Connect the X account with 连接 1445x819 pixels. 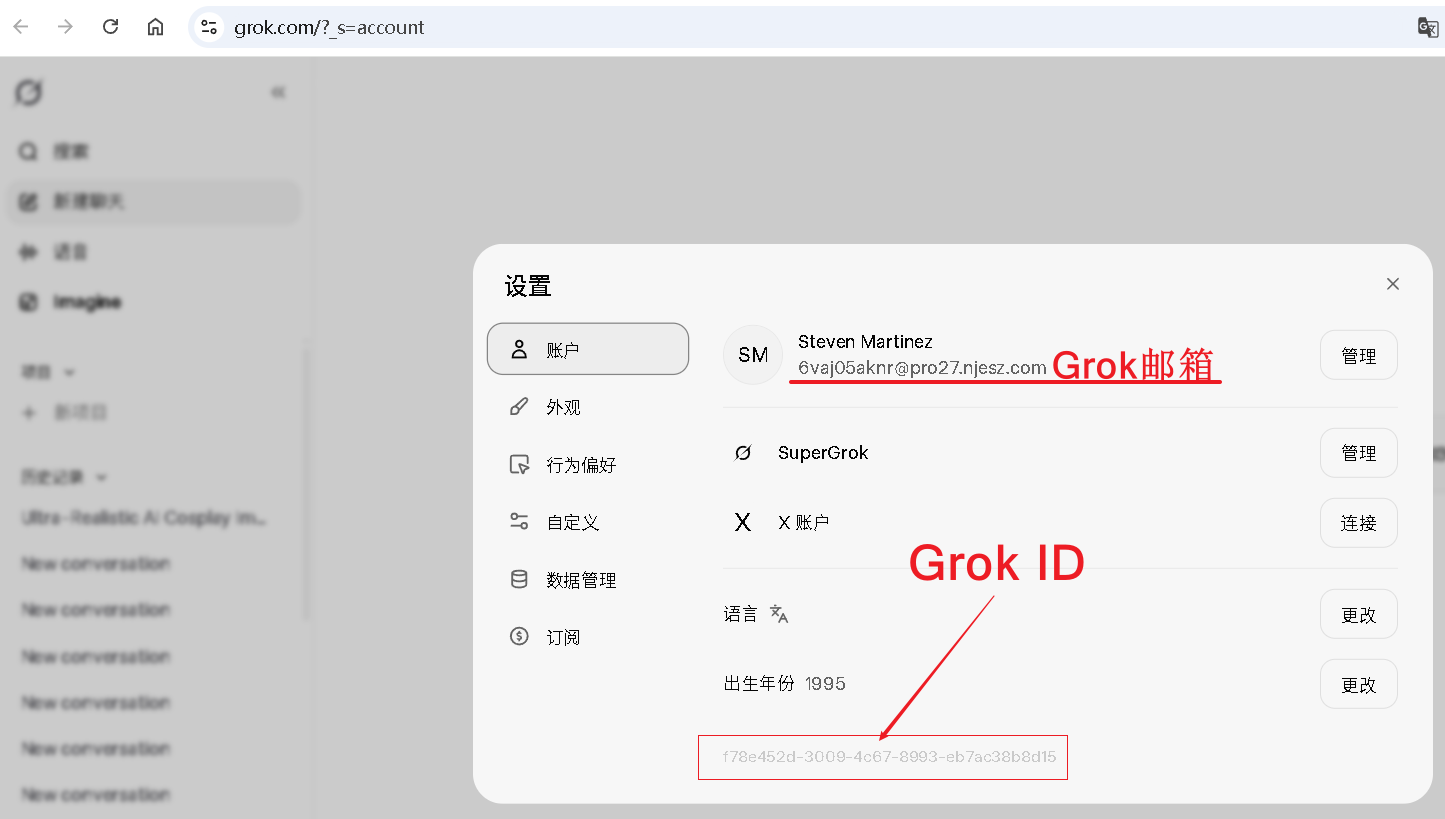pyautogui.click(x=1358, y=523)
